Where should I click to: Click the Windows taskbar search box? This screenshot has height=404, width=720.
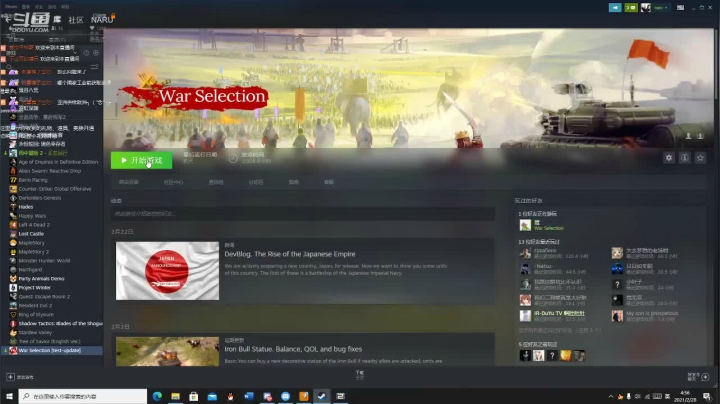point(83,396)
